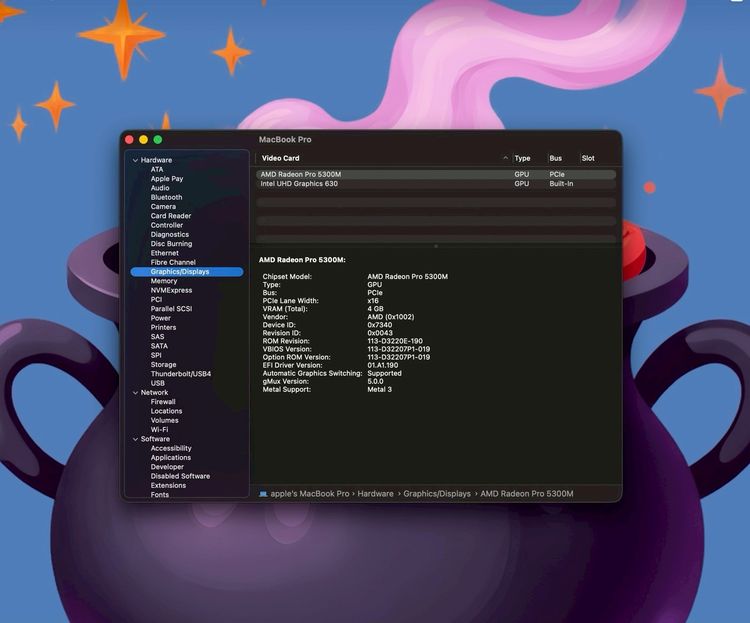Click the Network section label
Image resolution: width=750 pixels, height=623 pixels.
154,393
